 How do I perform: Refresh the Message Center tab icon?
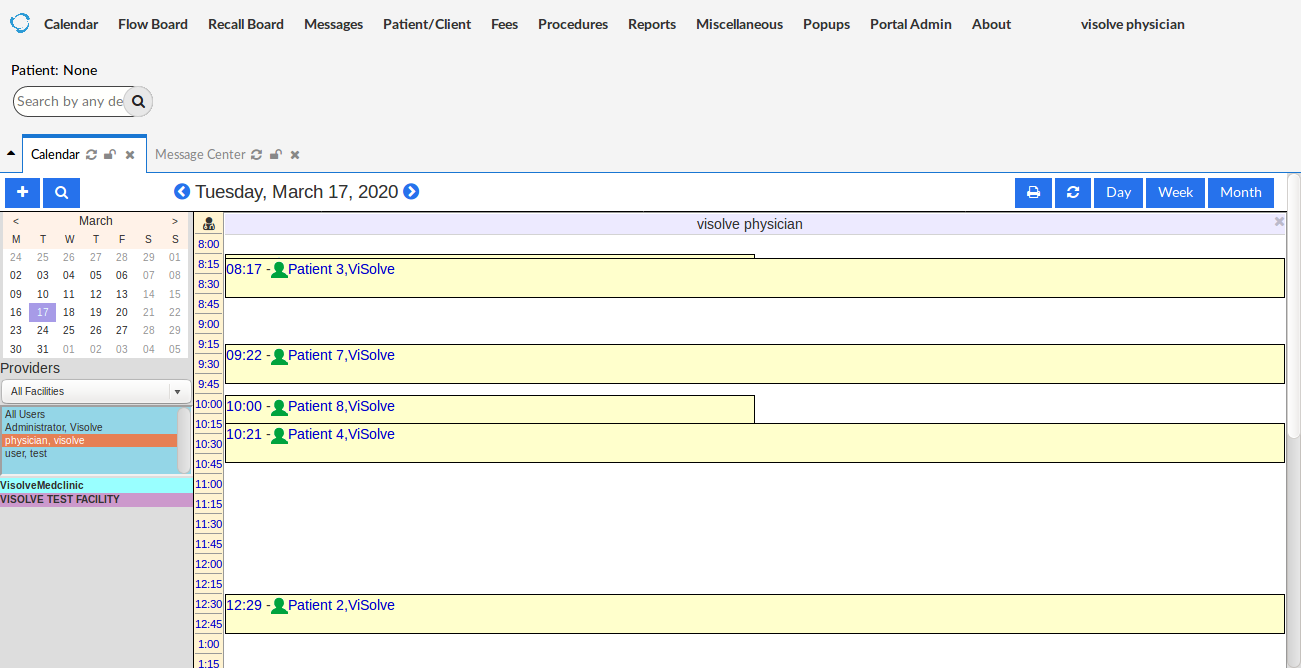click(x=257, y=155)
